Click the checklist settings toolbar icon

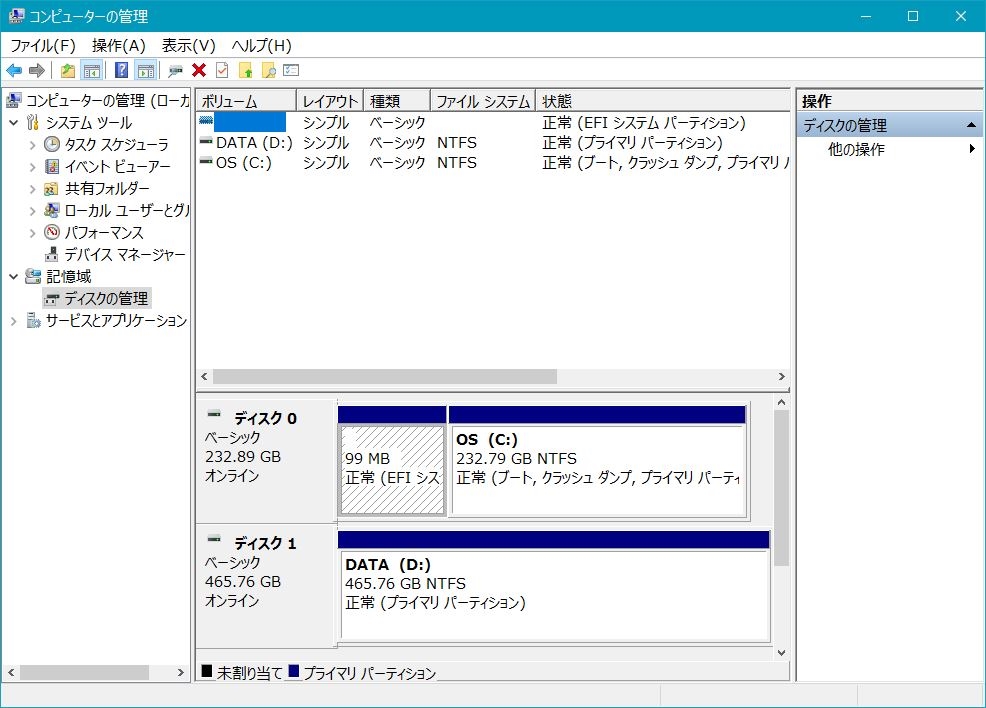click(x=291, y=70)
